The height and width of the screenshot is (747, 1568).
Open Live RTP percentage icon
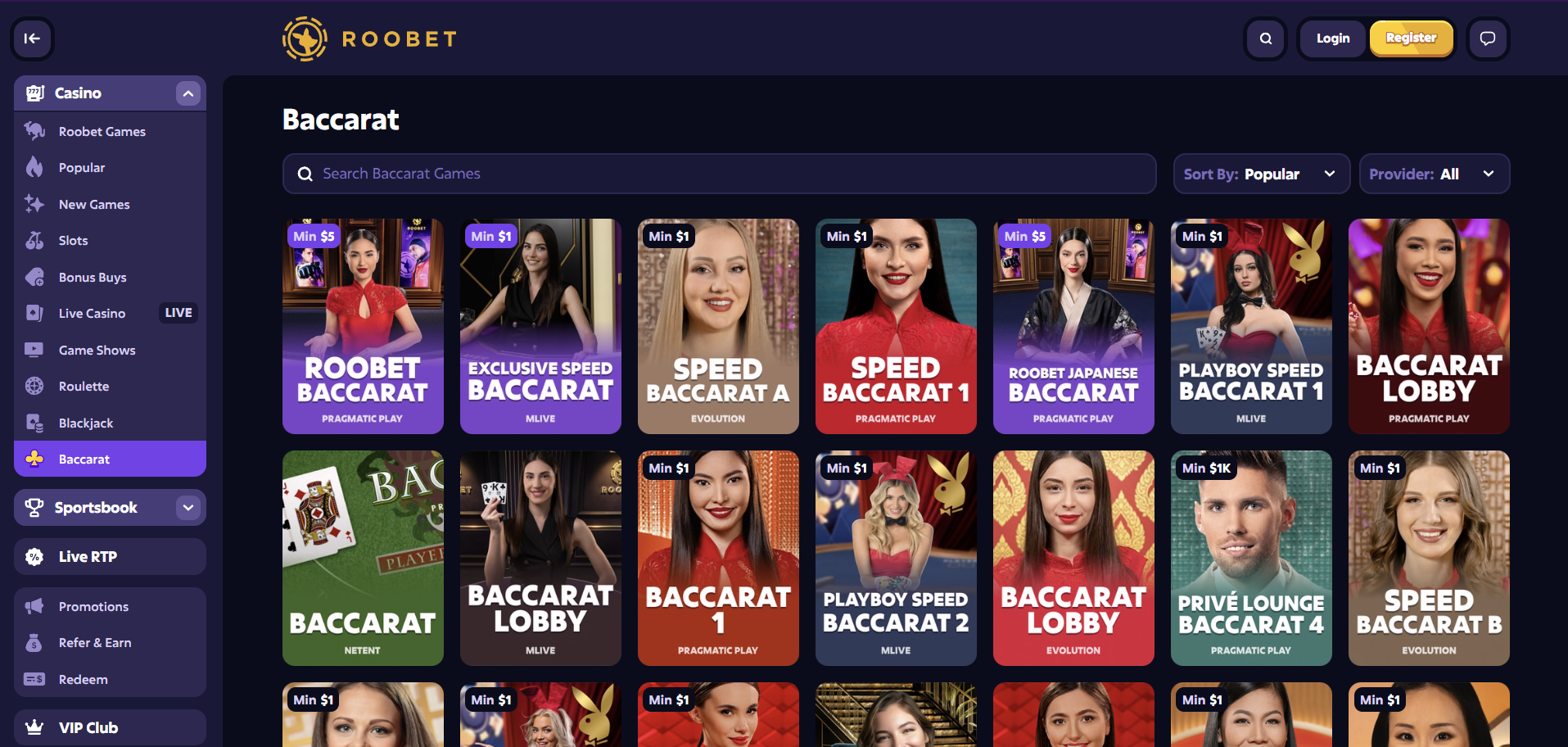tap(34, 557)
